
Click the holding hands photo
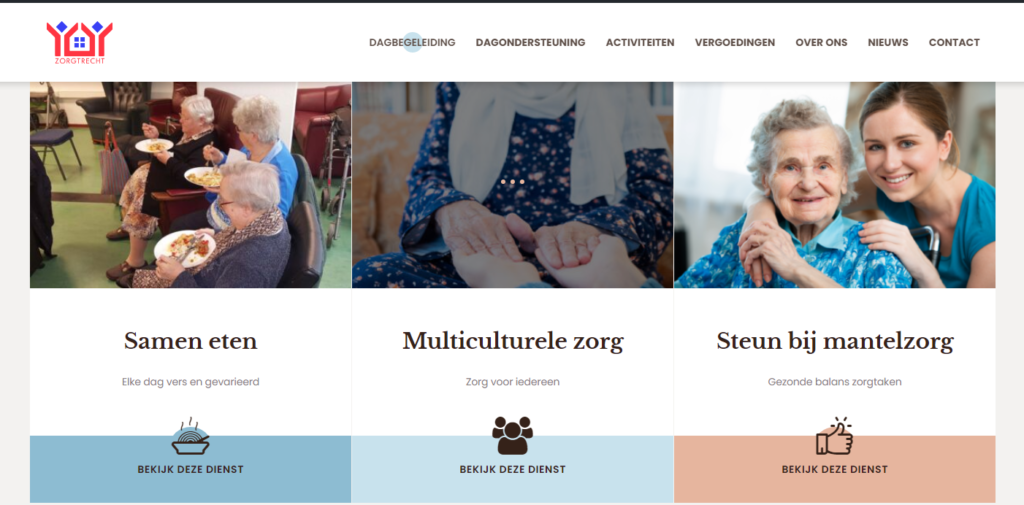click(x=513, y=185)
